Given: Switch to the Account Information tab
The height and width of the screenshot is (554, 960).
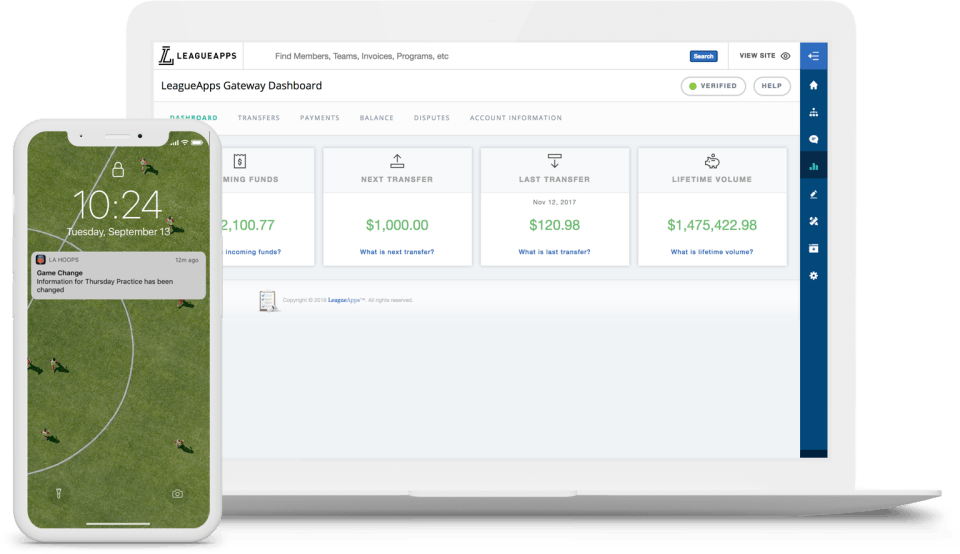Looking at the screenshot, I should [x=516, y=118].
